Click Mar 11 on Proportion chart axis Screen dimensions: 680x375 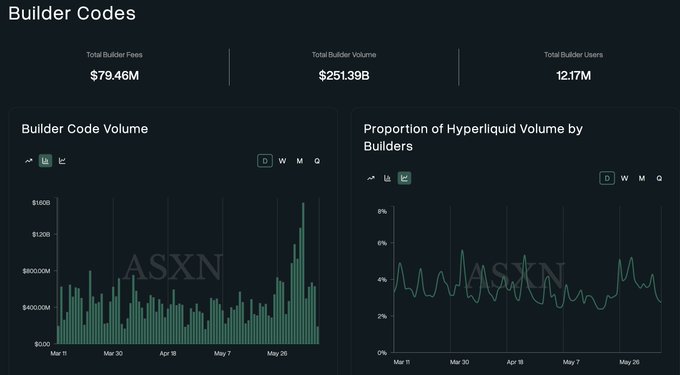coord(402,362)
